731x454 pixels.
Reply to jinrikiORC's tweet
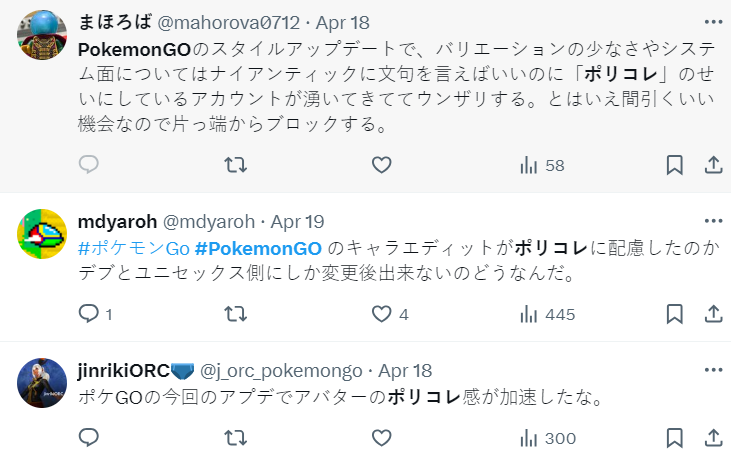[x=89, y=438]
